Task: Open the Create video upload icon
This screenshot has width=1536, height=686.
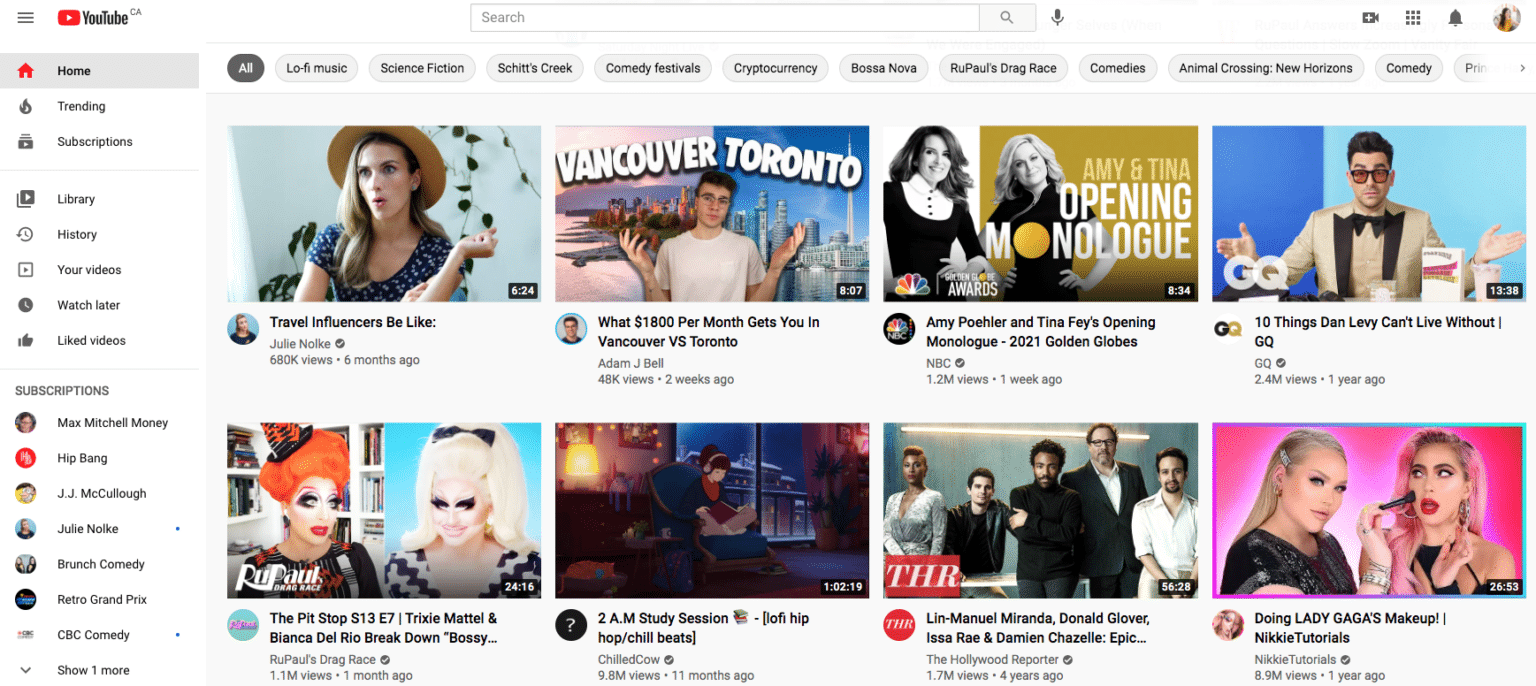Action: [1370, 17]
